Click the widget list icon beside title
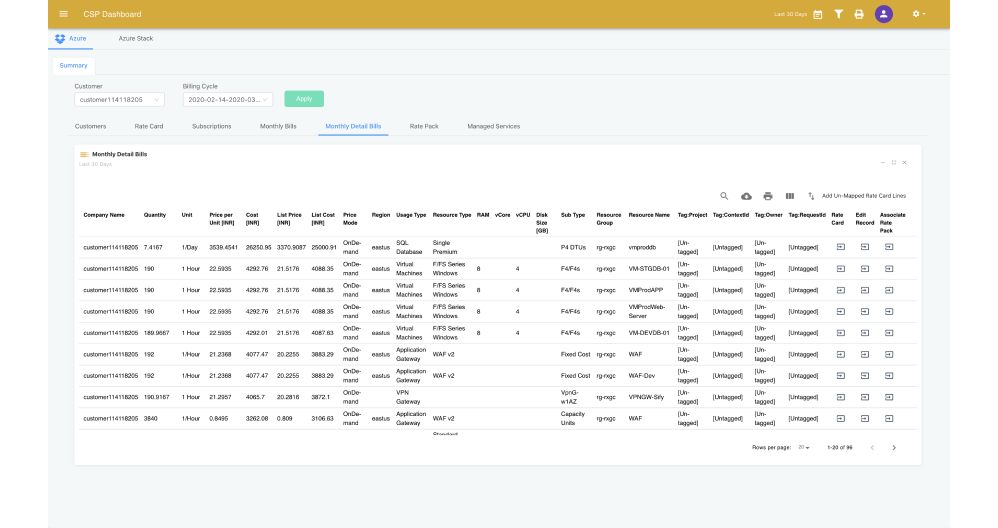The image size is (998, 528). click(84, 155)
